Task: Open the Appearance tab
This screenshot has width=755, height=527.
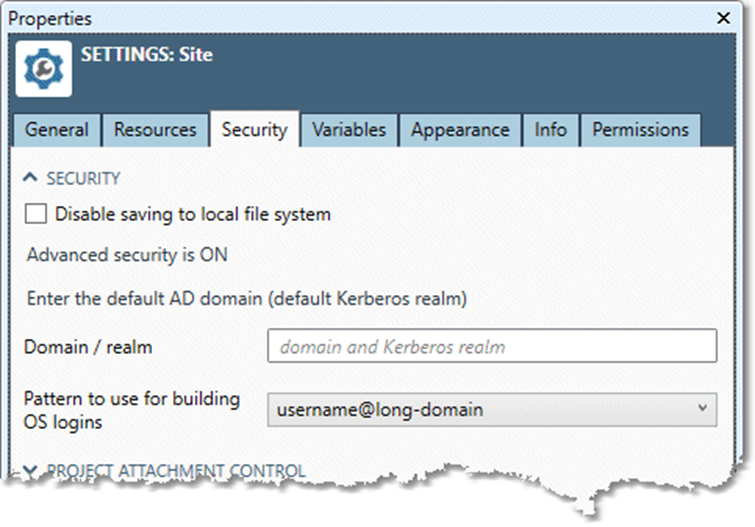Action: pos(460,130)
